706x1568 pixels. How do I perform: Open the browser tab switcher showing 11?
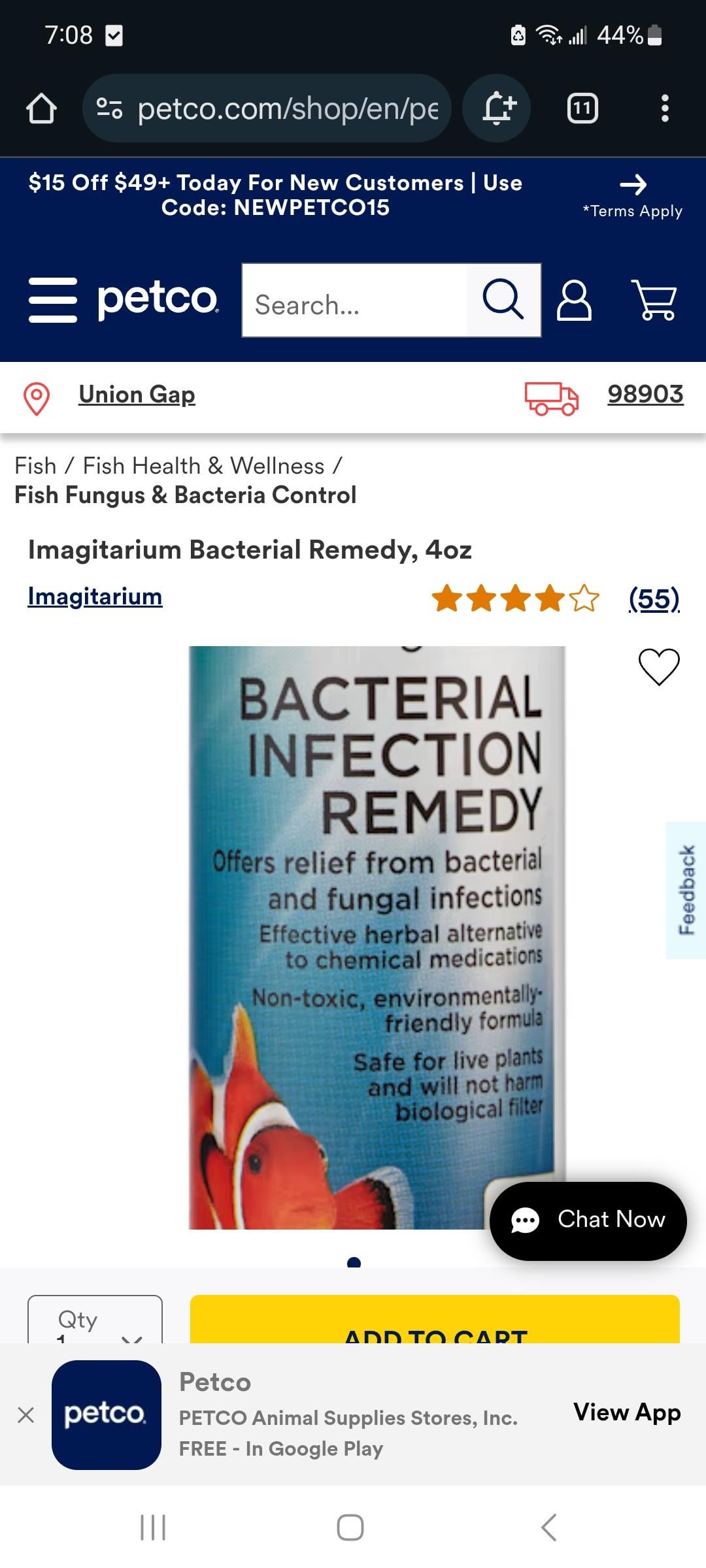click(x=582, y=108)
